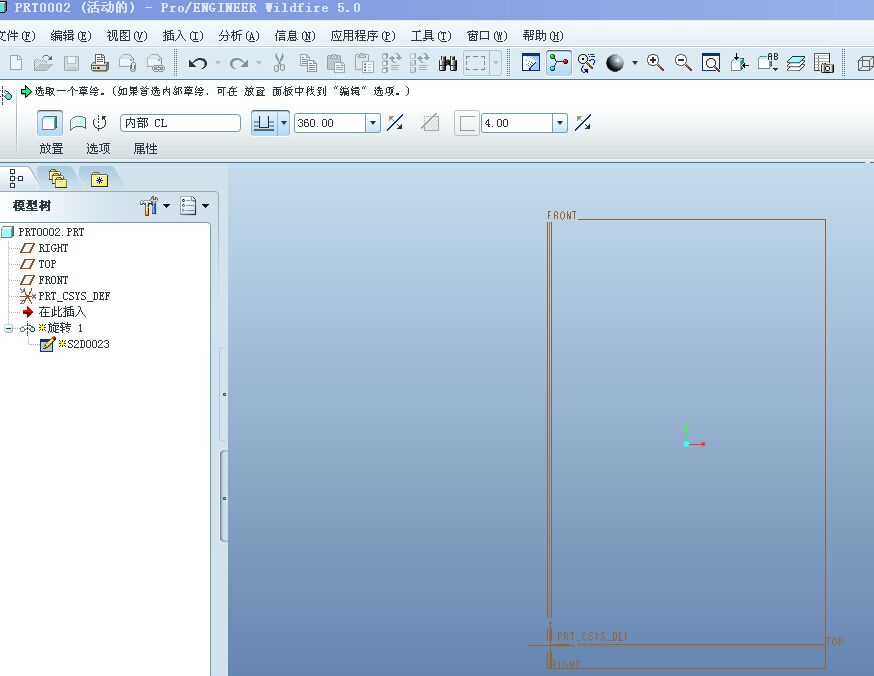Open the 编辑 menu
The height and width of the screenshot is (676, 874).
click(x=71, y=36)
